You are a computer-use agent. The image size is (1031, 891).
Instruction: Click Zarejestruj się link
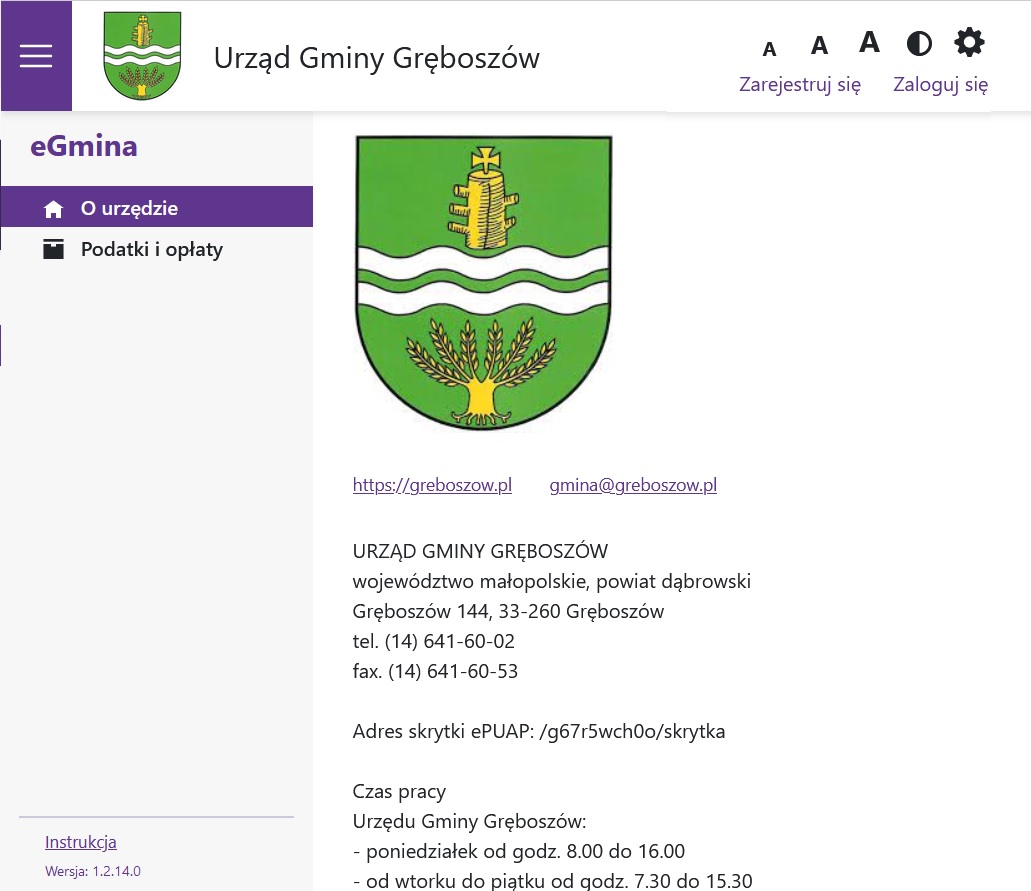point(800,84)
